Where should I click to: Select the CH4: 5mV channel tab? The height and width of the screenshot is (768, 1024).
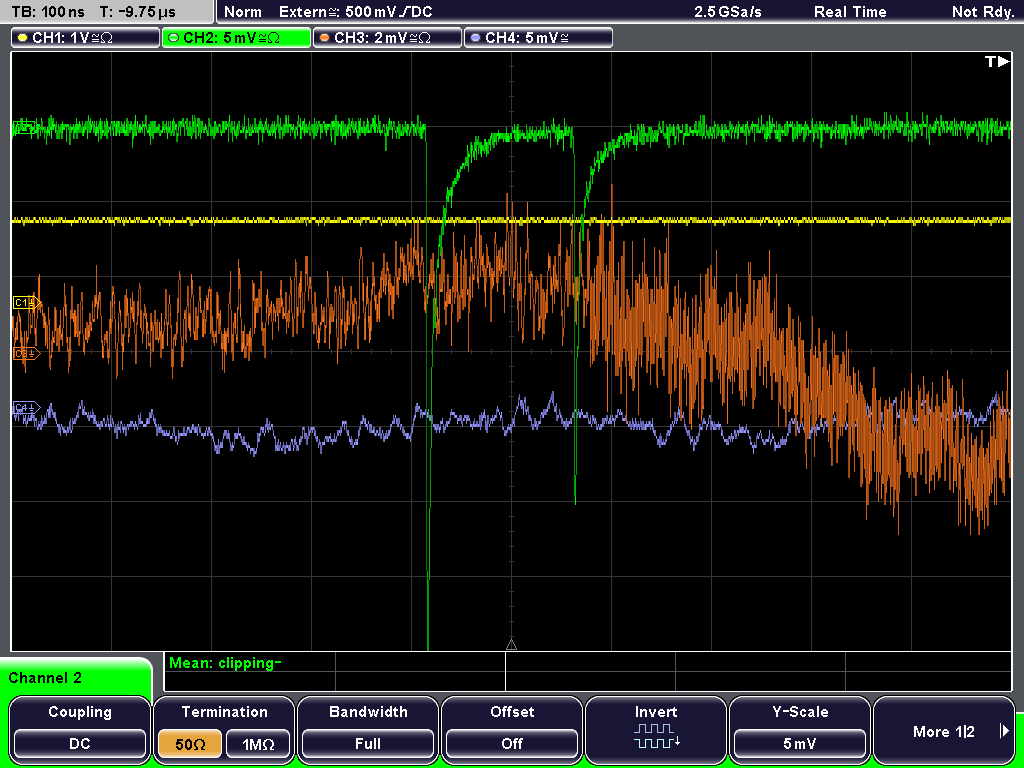[538, 38]
